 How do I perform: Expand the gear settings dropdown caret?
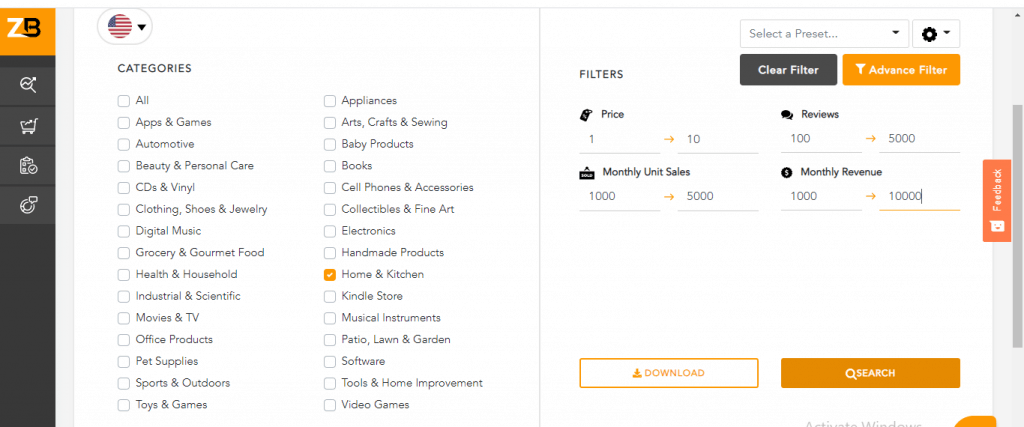[x=946, y=33]
